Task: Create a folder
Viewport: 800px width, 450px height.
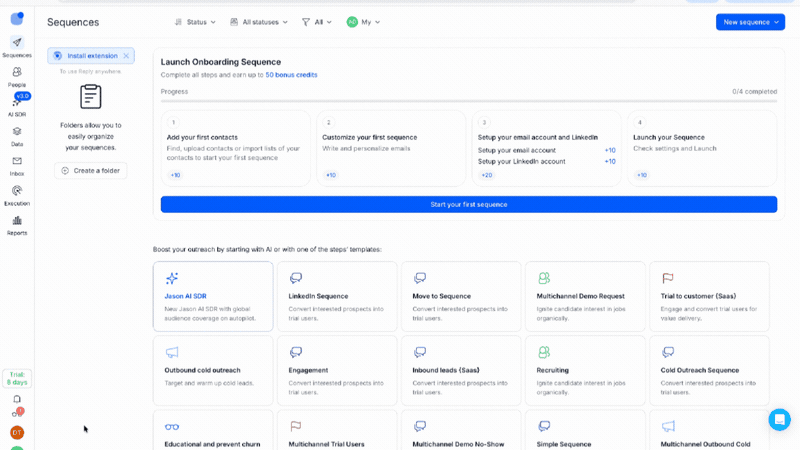Action: pyautogui.click(x=91, y=170)
